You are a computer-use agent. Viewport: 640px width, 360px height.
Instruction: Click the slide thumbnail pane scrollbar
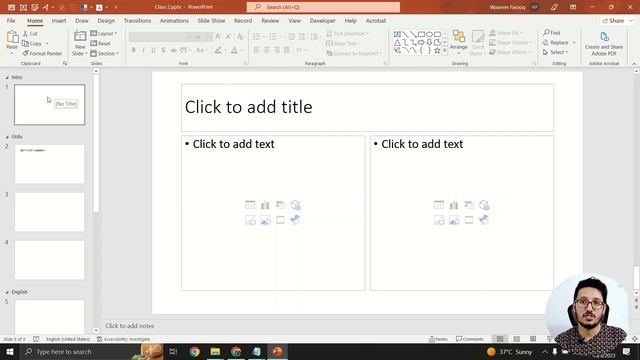pos(96,143)
